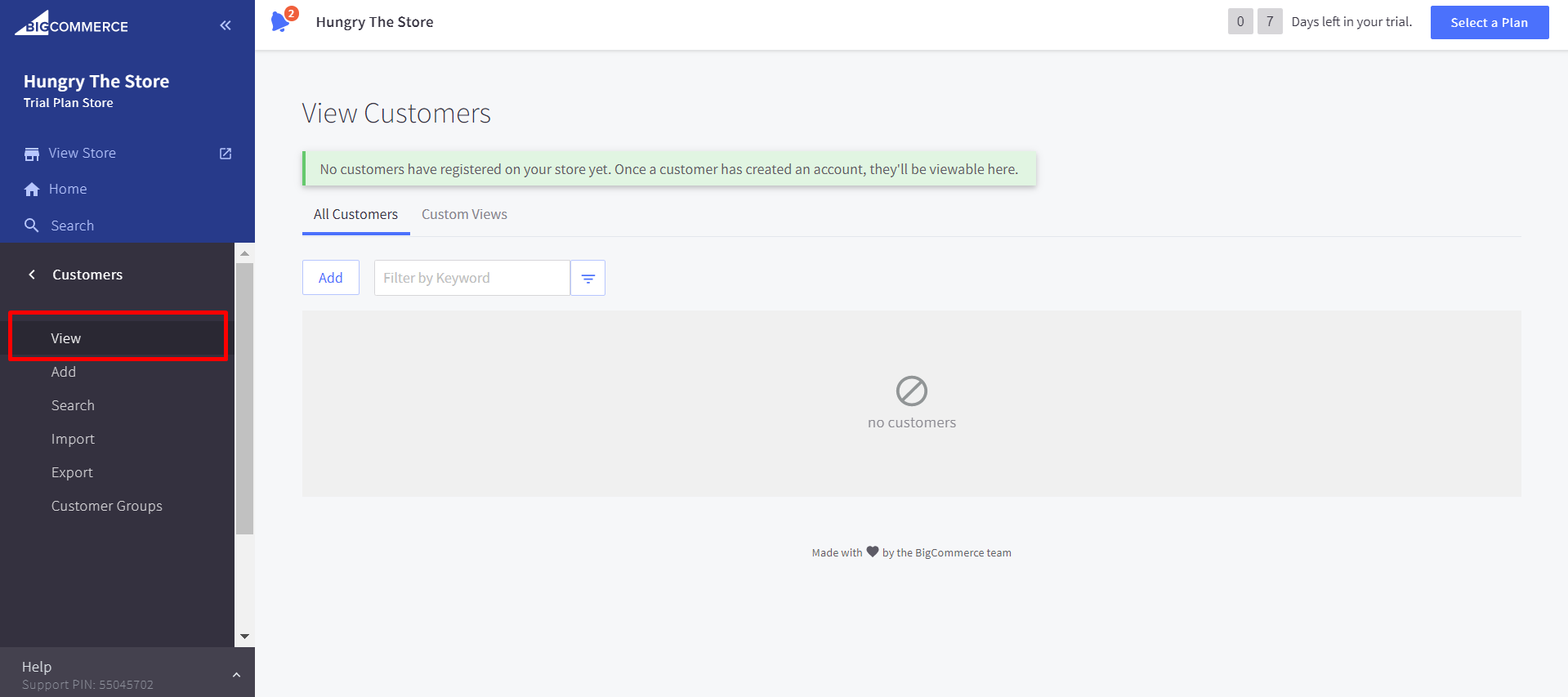This screenshot has height=697, width=1568.
Task: Open the customer filter options icon
Action: tap(587, 279)
